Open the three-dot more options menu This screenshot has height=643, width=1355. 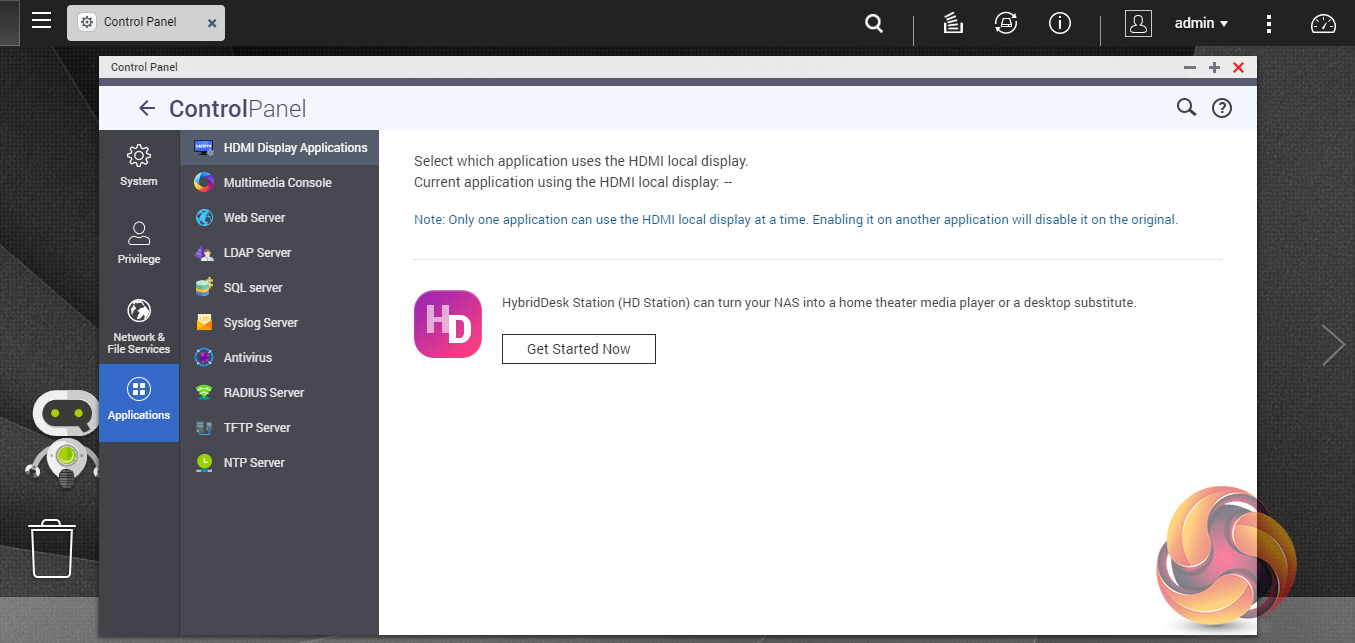(1269, 23)
